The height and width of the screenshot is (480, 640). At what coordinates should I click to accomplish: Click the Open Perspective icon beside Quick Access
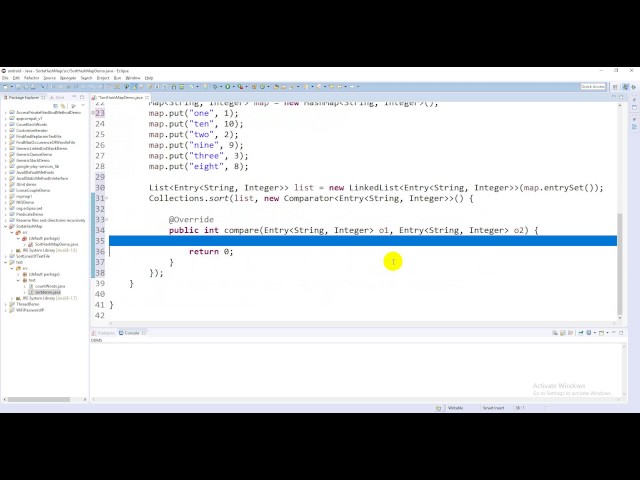coord(615,87)
